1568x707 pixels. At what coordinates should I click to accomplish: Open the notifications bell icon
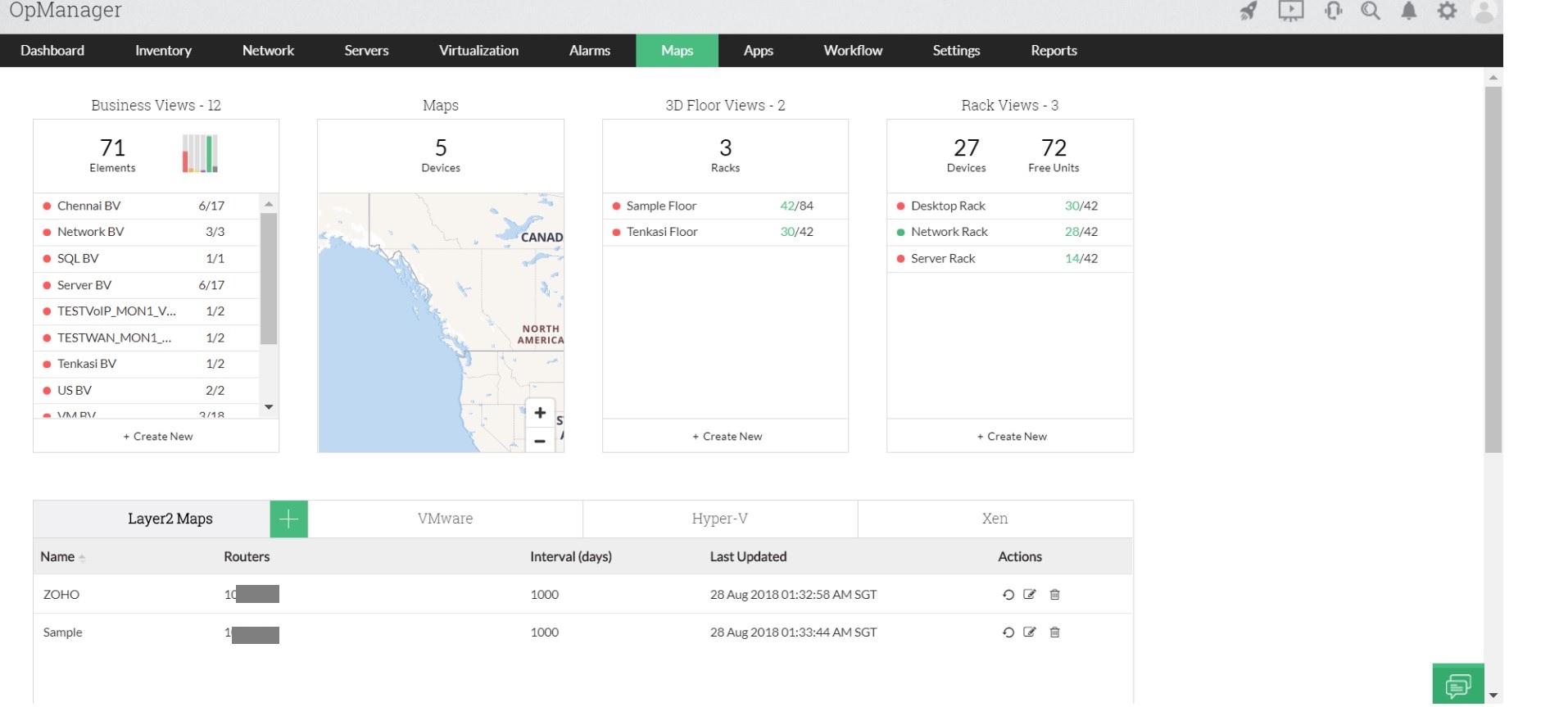1408,11
